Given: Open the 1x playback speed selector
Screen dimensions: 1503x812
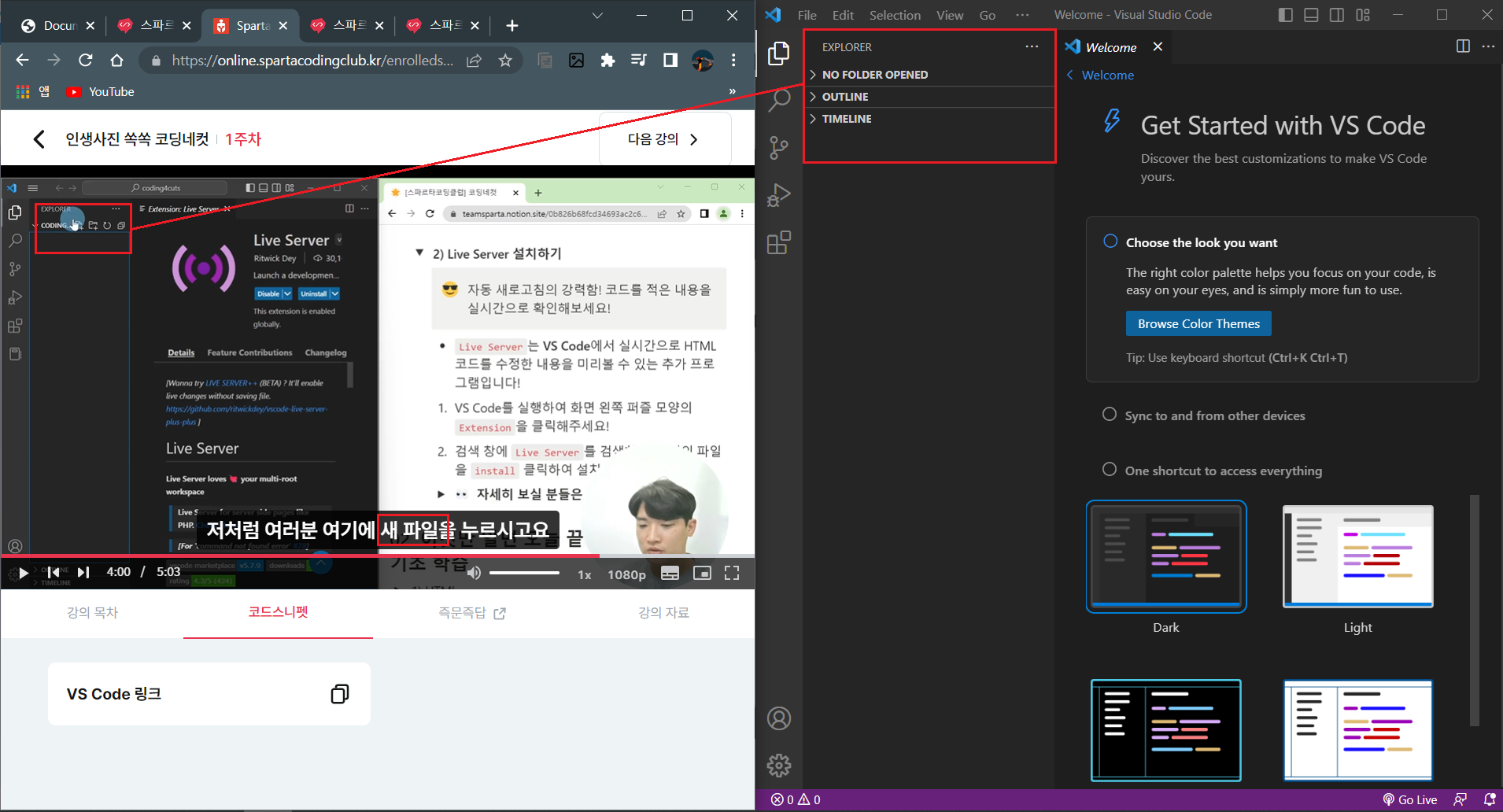Looking at the screenshot, I should coord(584,574).
